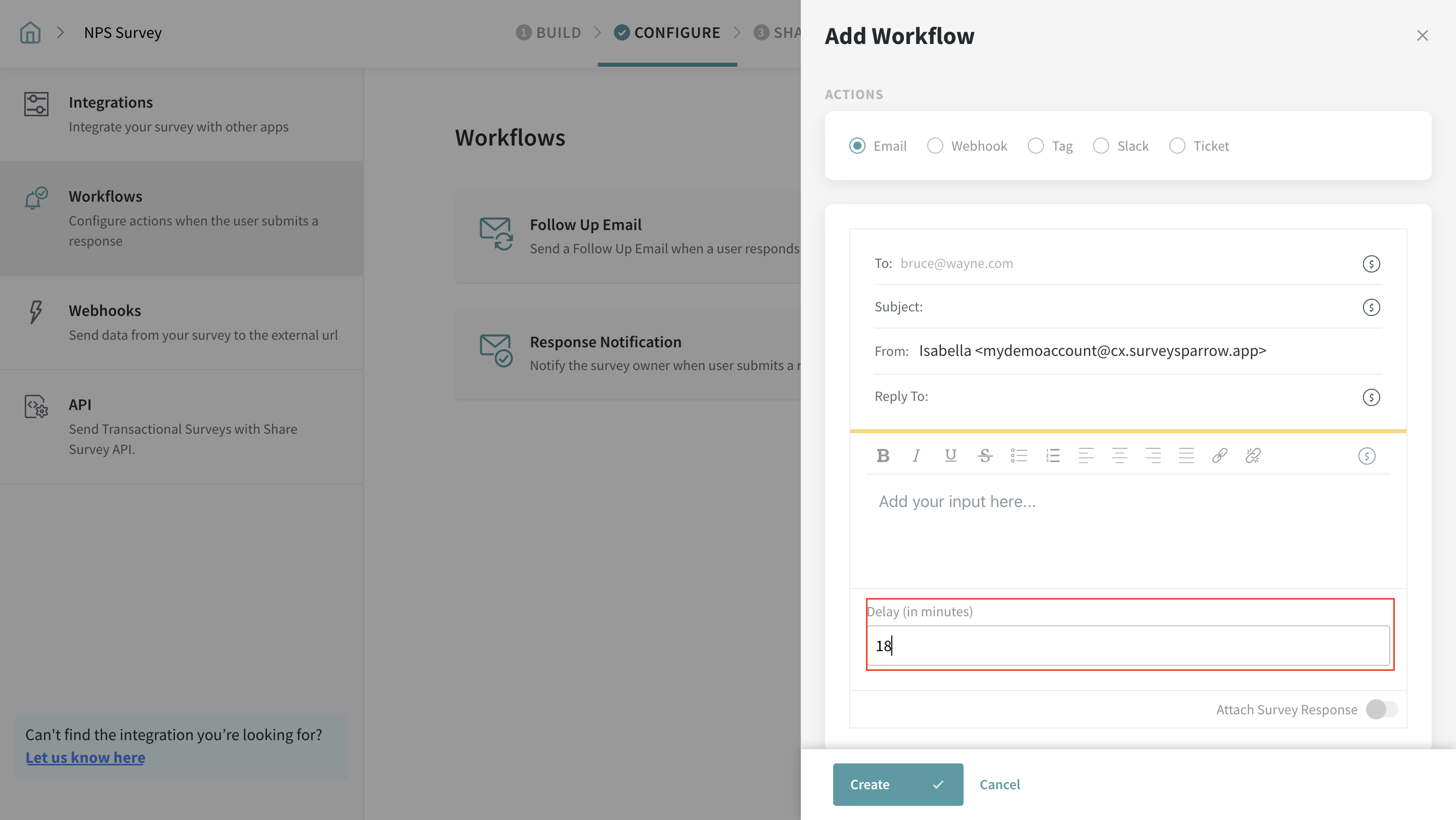Open variable picker for Subject field
Screen dimensions: 1456x820
(x=1371, y=307)
